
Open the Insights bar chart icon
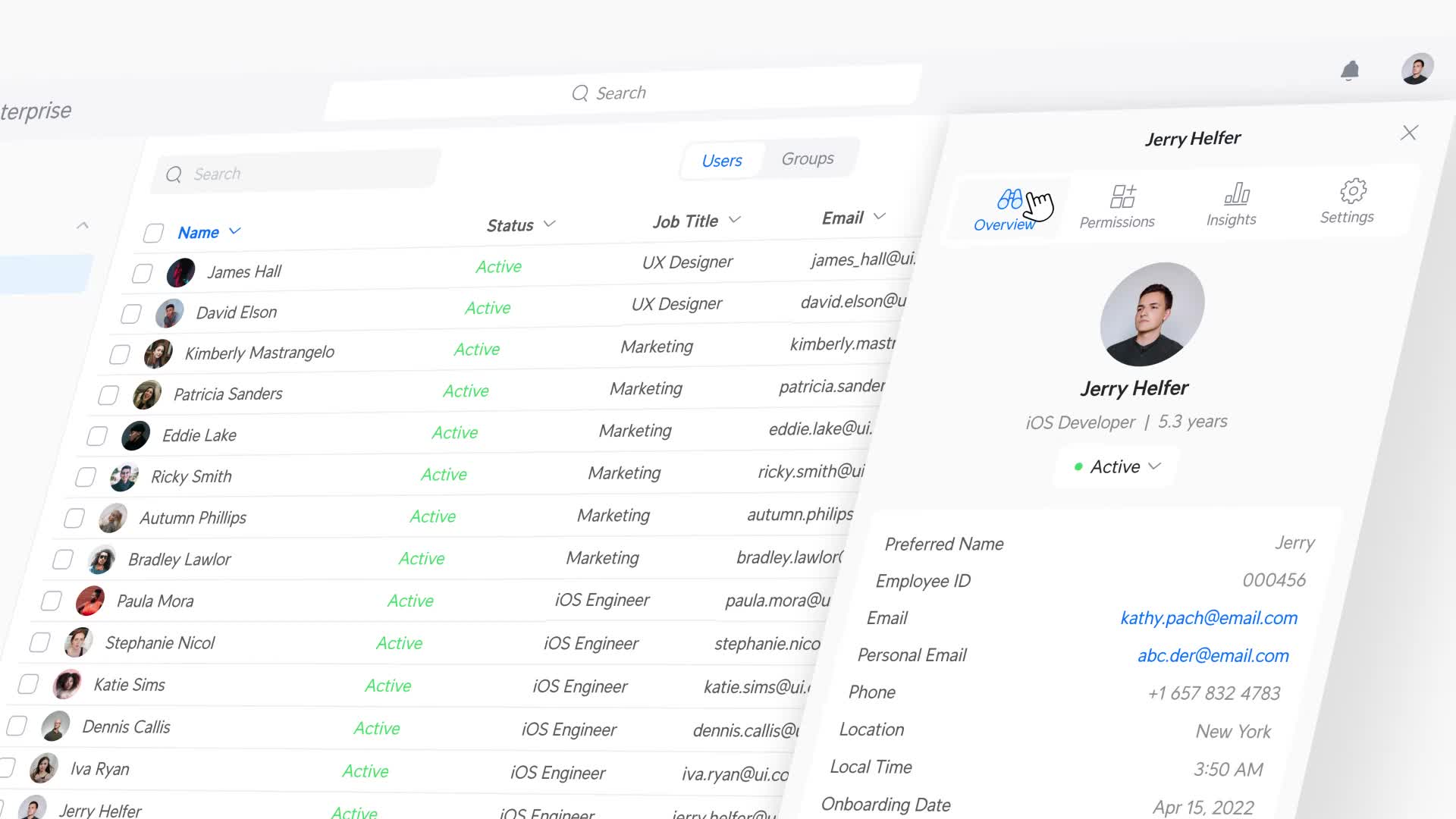click(x=1236, y=193)
